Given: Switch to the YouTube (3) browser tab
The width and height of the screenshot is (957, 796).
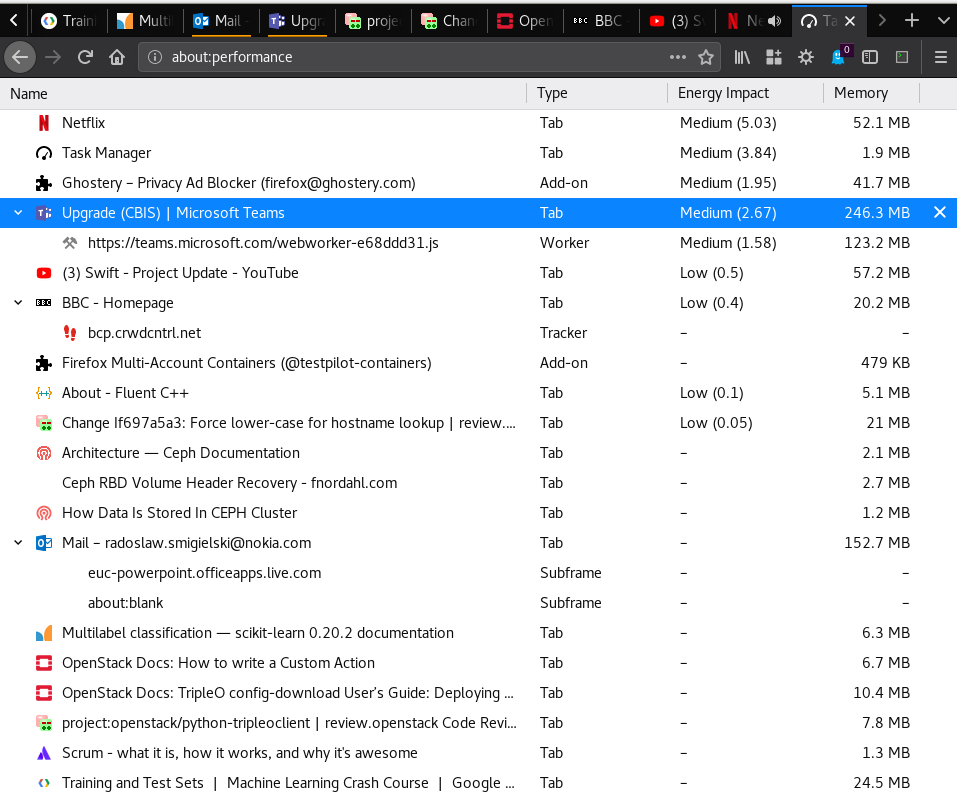Looking at the screenshot, I should point(676,21).
